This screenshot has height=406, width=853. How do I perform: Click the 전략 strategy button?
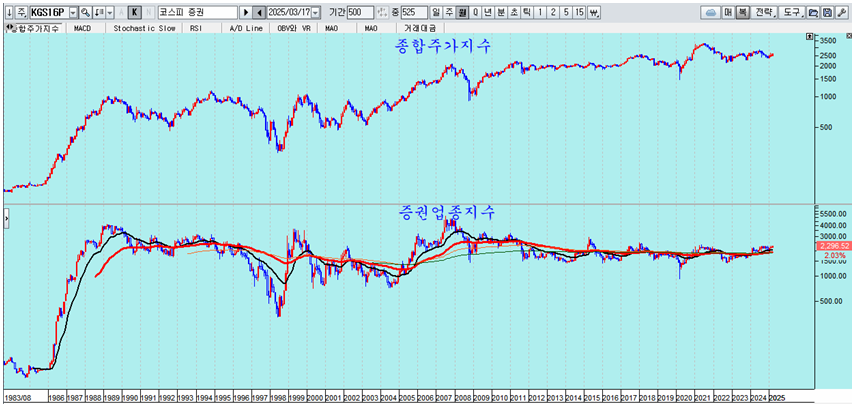coord(763,12)
